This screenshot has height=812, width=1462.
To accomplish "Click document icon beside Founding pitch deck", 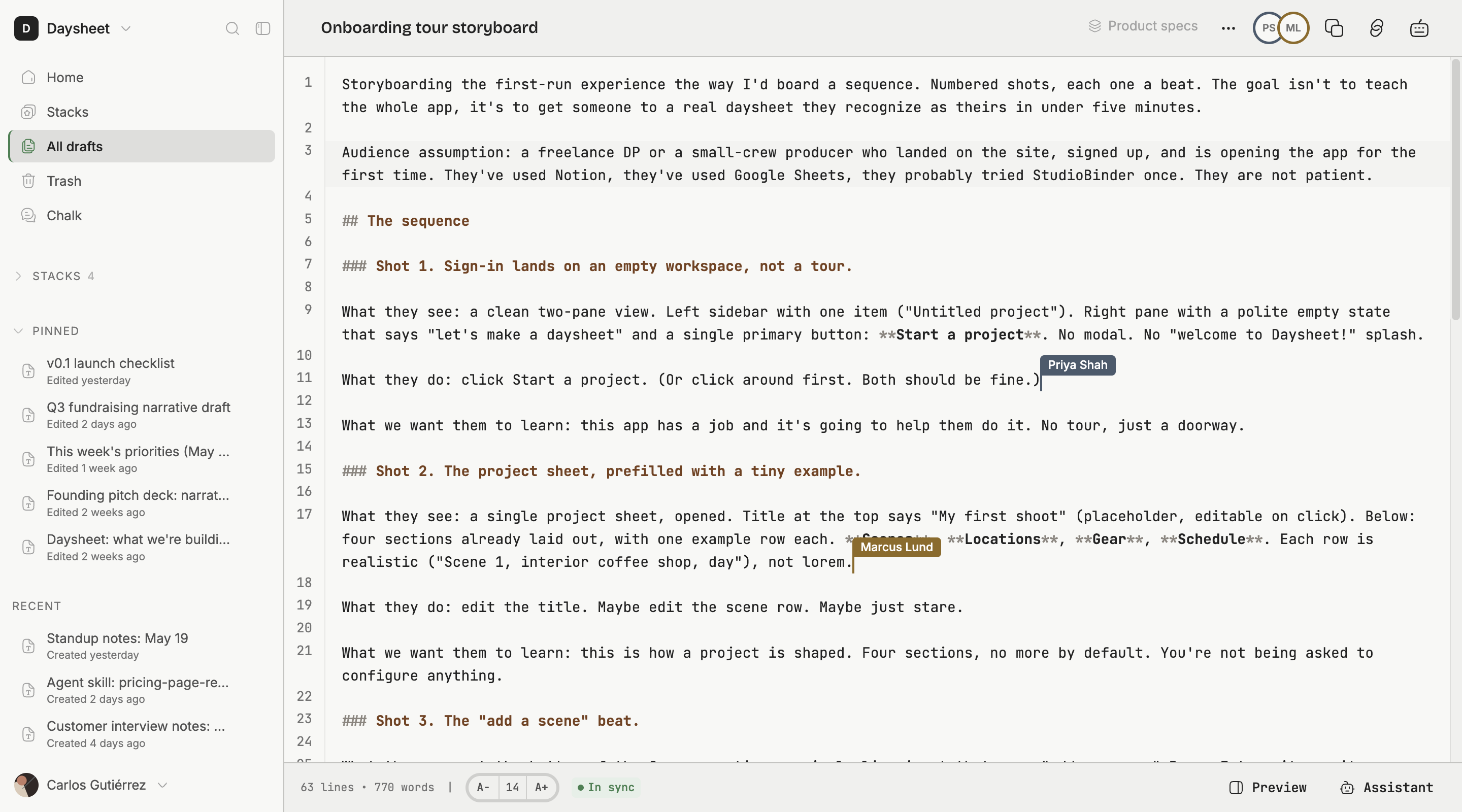I will pyautogui.click(x=28, y=503).
